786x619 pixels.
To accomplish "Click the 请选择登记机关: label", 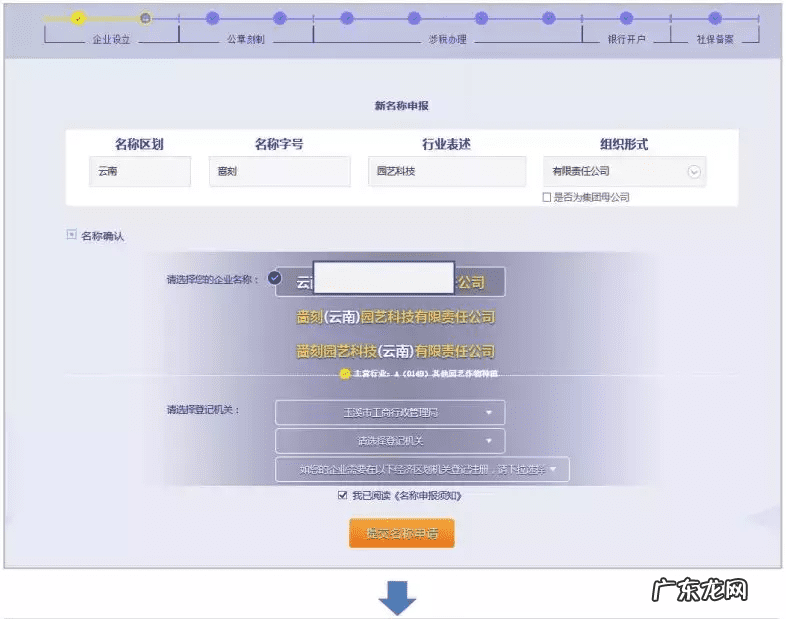I will (x=203, y=410).
